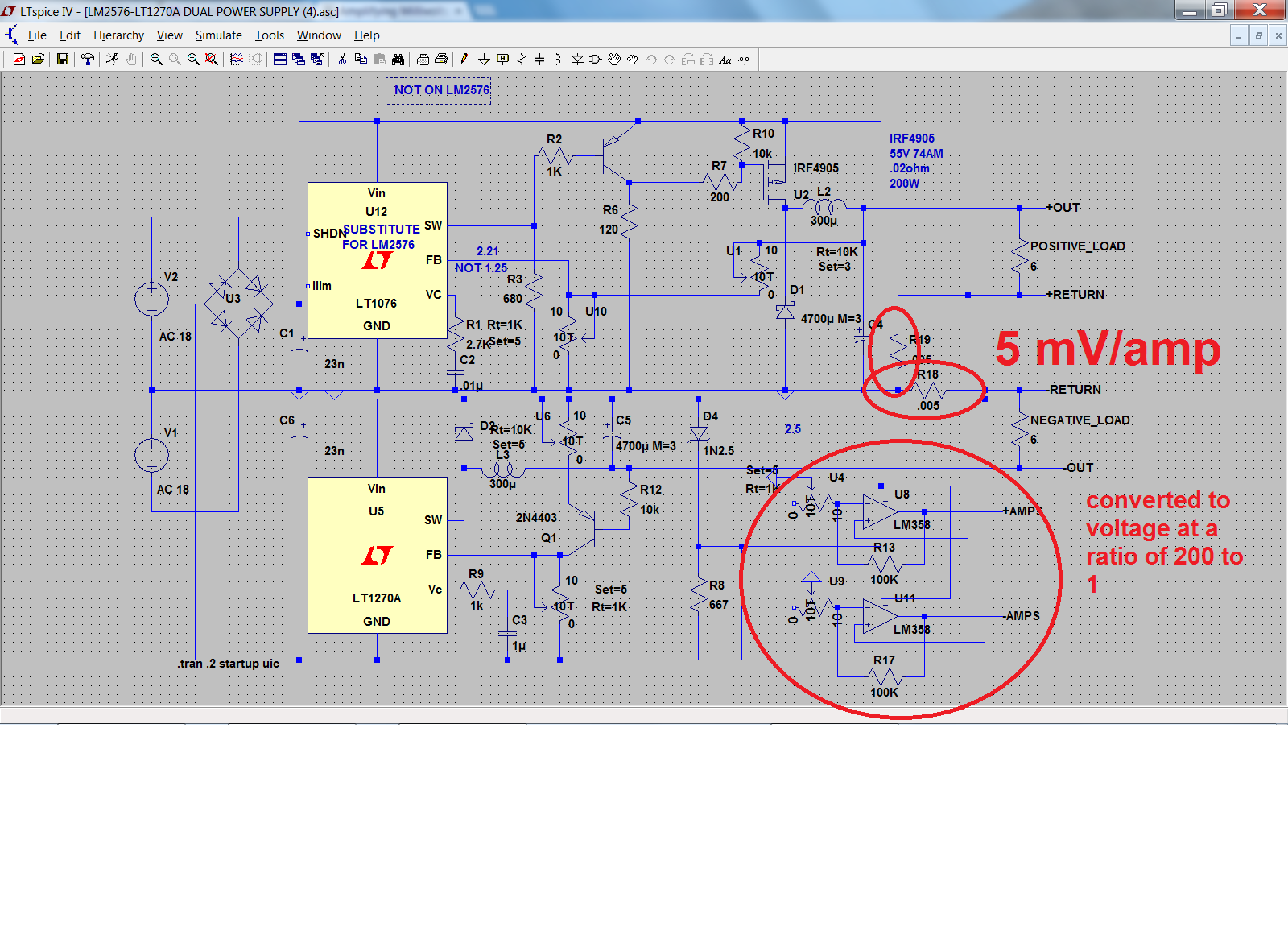Image resolution: width=1288 pixels, height=935 pixels.
Task: Select resistor R18 .005 value
Action: pyautogui.click(x=929, y=406)
